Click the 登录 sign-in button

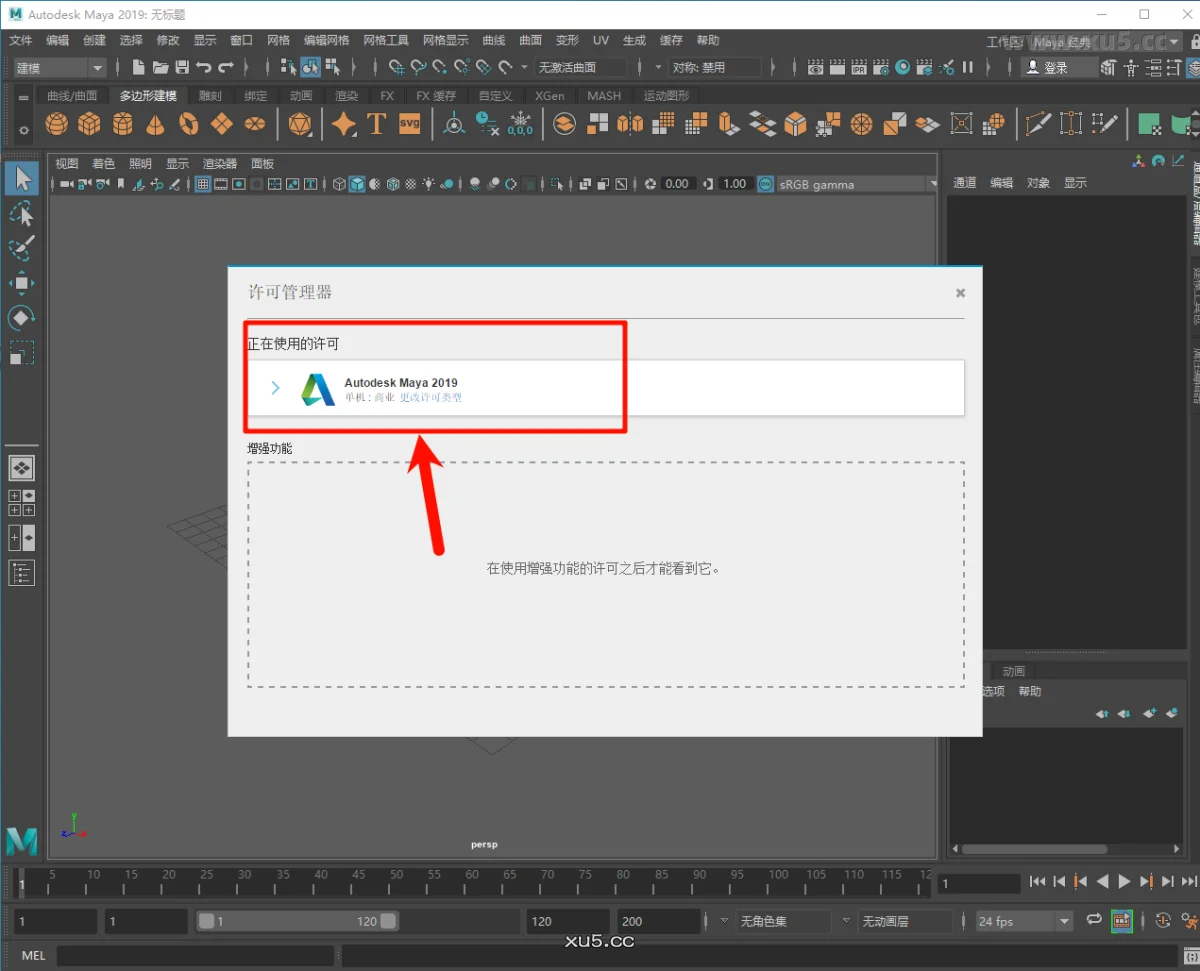(x=1056, y=68)
